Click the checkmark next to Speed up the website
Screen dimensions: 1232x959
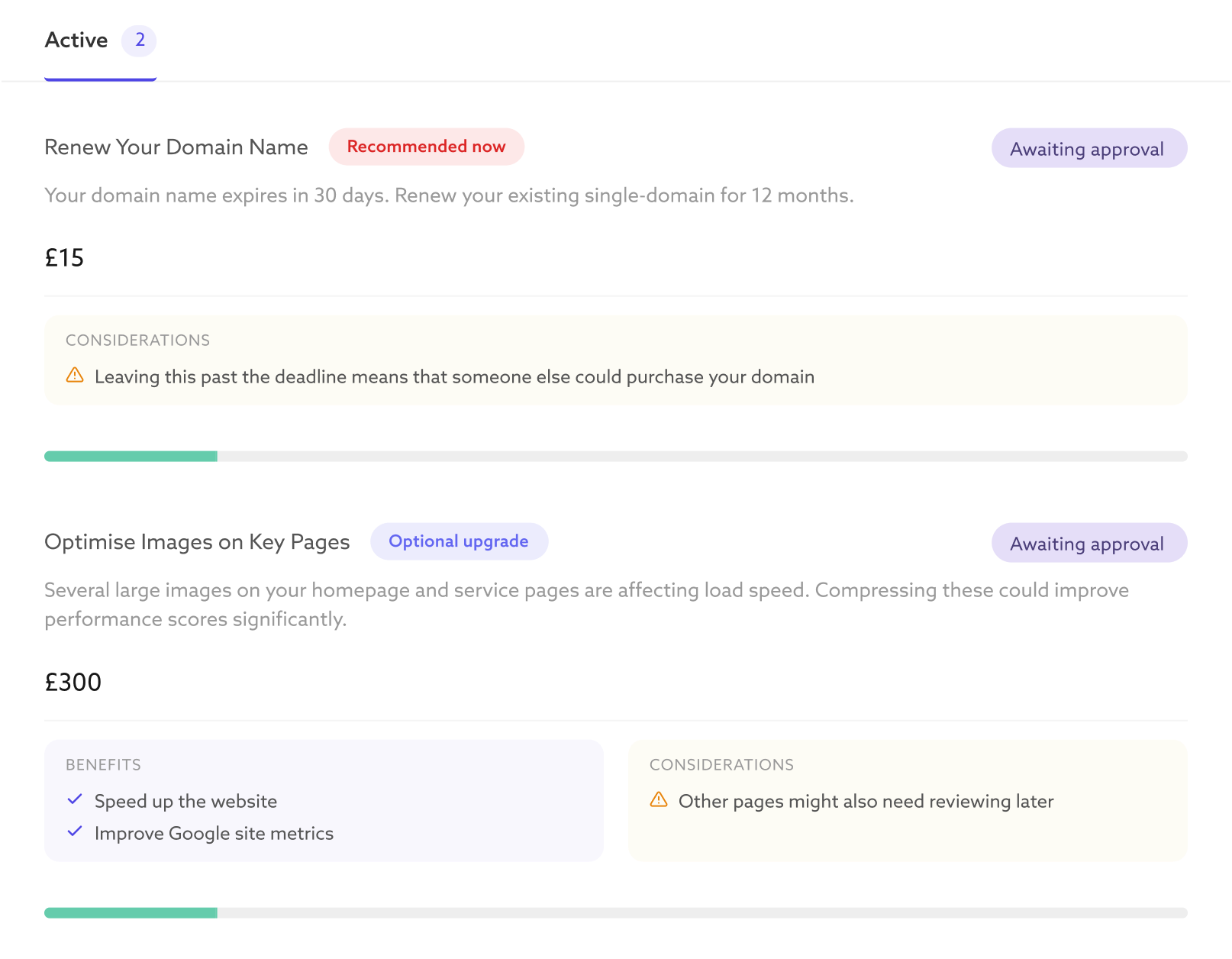coord(75,799)
